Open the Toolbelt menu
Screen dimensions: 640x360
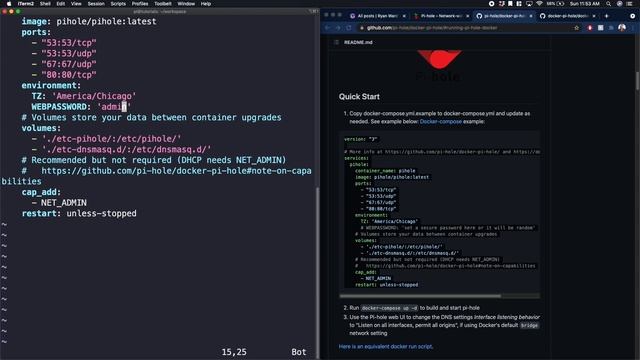coord(163,4)
